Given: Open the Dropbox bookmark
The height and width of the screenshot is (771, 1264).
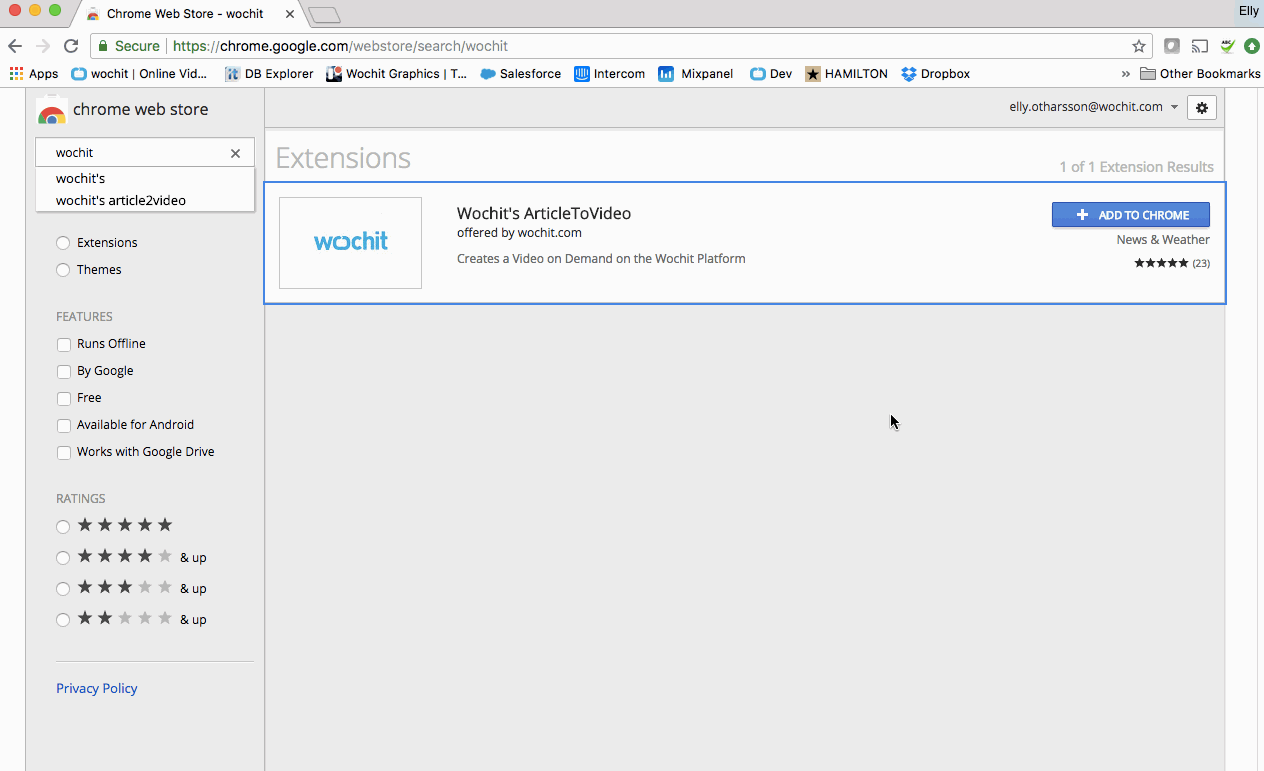Looking at the screenshot, I should pyautogui.click(x=935, y=74).
